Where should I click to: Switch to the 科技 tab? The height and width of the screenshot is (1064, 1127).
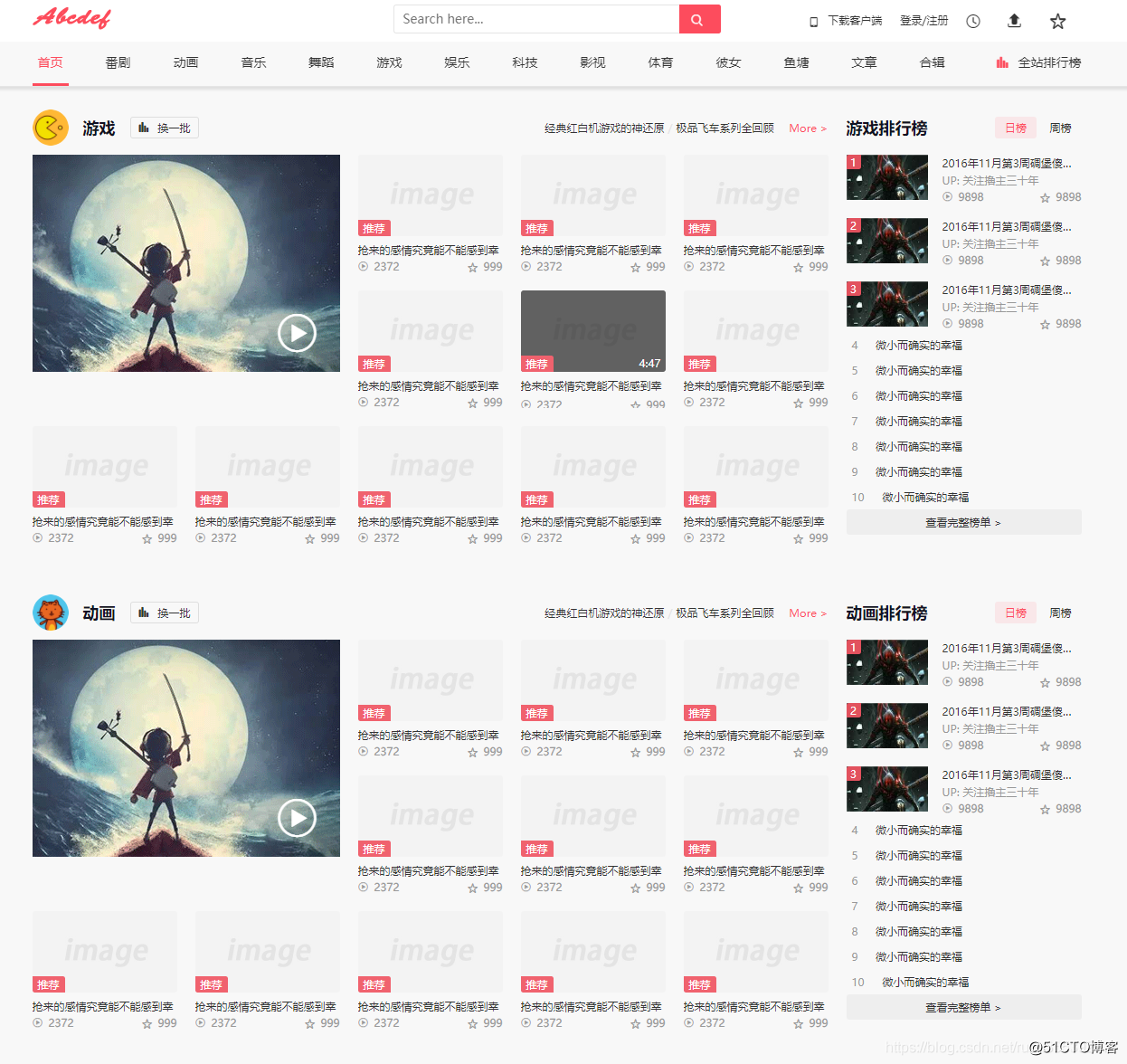tap(525, 62)
